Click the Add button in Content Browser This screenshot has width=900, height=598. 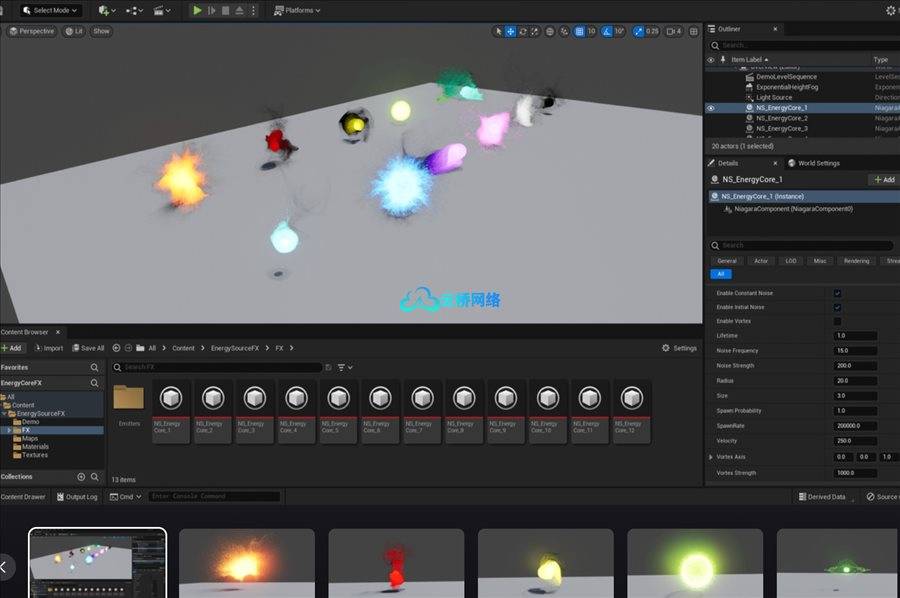(x=11, y=348)
